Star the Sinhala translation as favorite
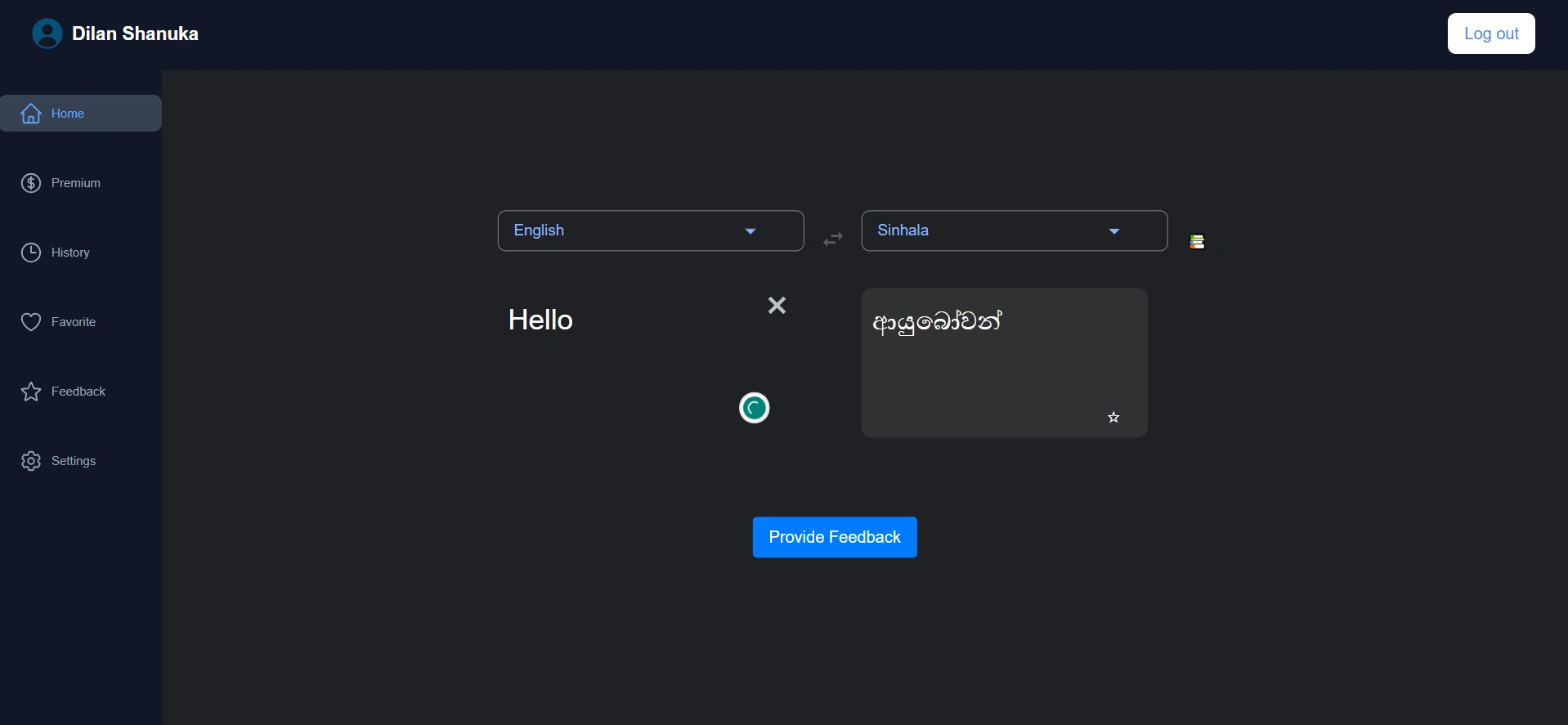Screen dimensions: 1568x725 1113,418
